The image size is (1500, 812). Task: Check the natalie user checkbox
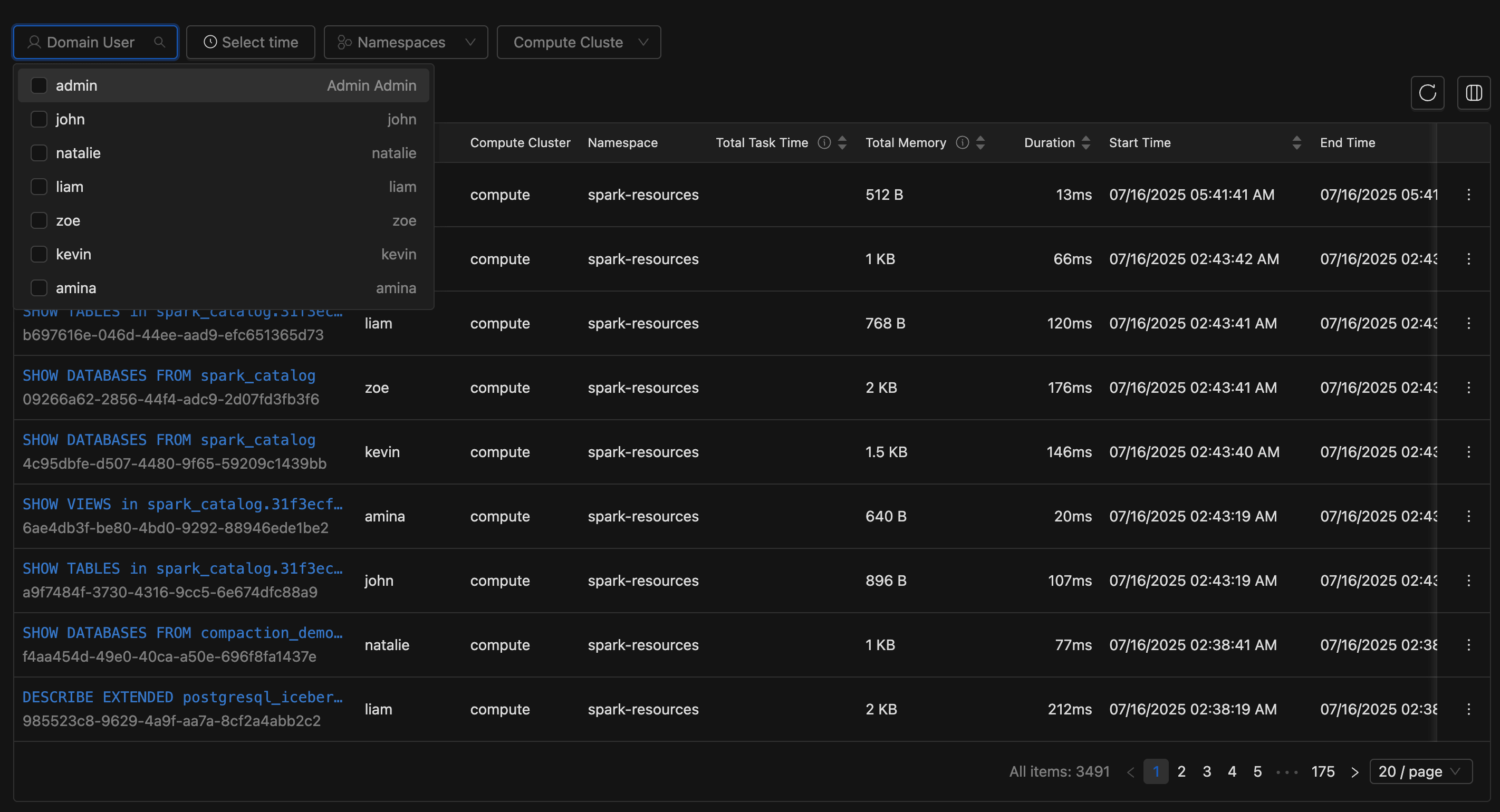click(39, 153)
